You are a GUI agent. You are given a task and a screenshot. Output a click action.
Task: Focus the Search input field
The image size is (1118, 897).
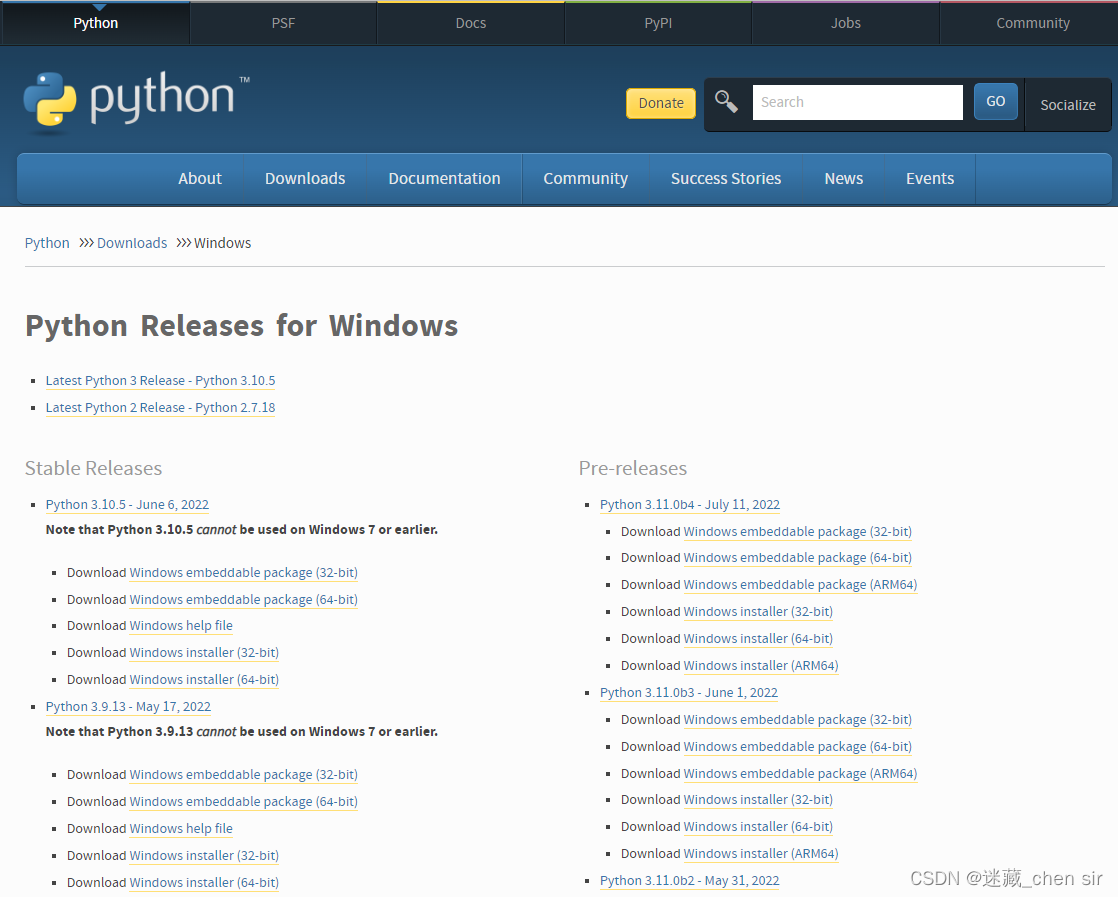(858, 102)
